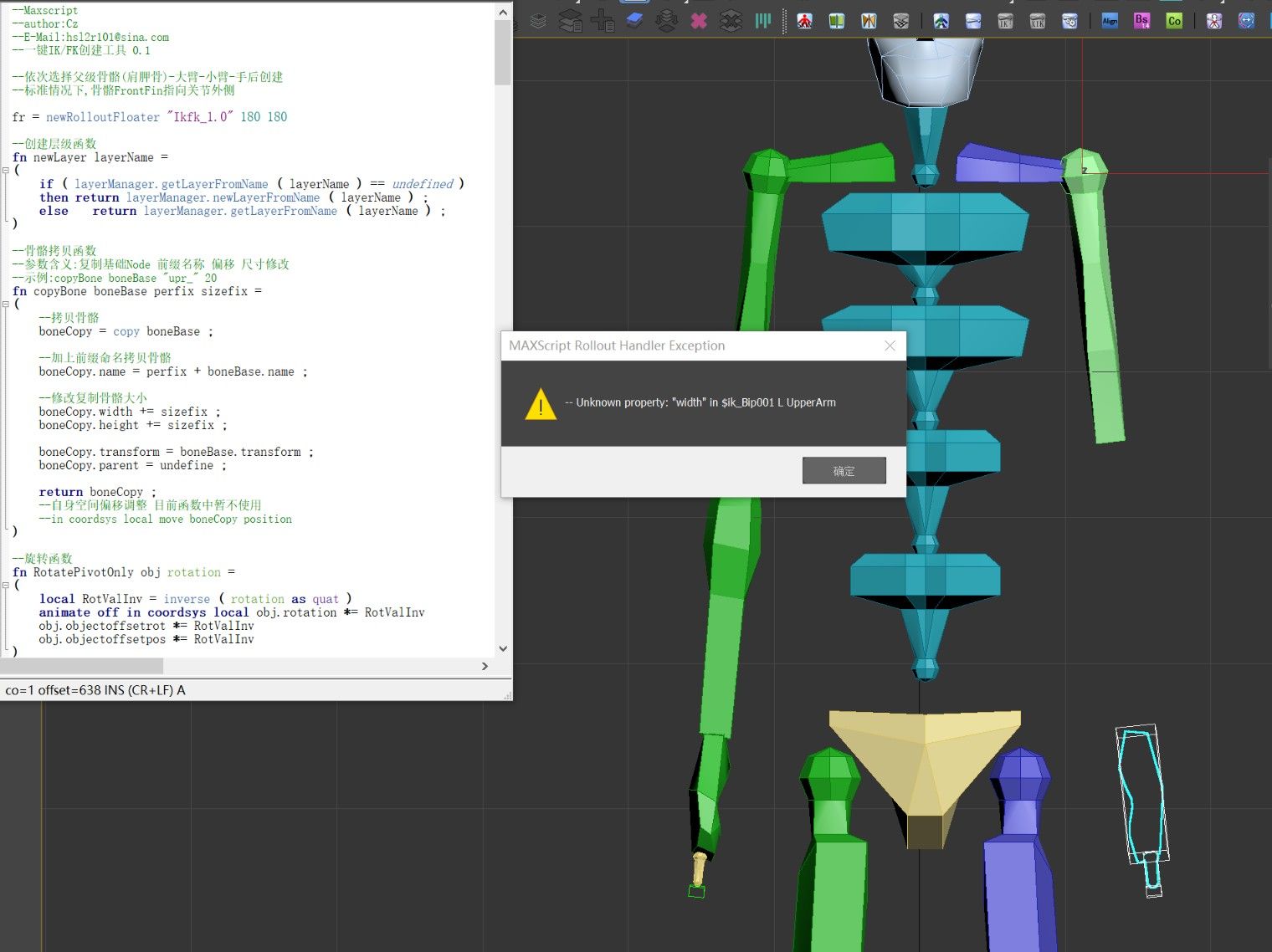Screen dimensions: 1272x952
Task: Select the blue clavicle bone in viewport
Action: pyautogui.click(x=1008, y=164)
